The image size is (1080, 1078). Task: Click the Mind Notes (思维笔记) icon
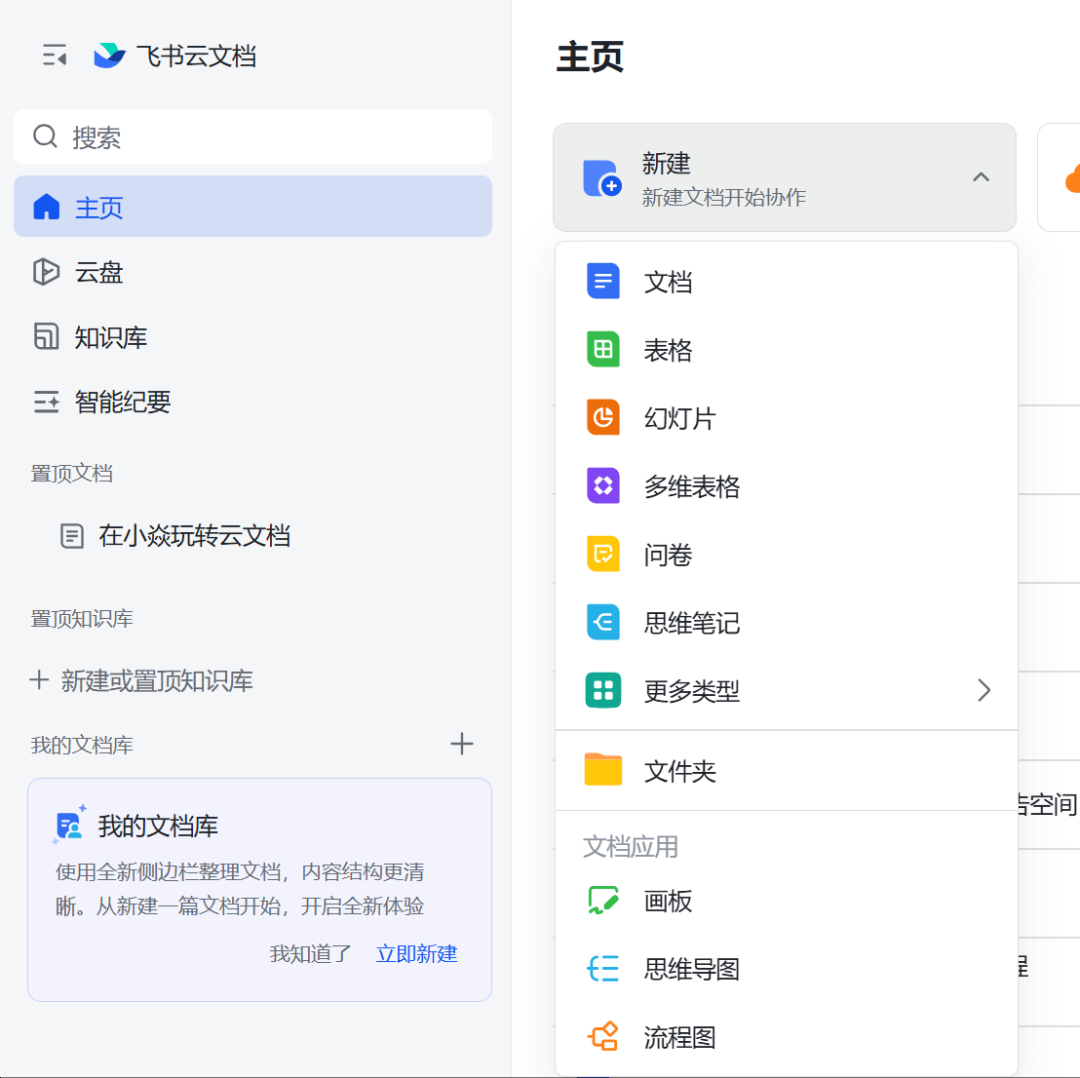pos(603,622)
